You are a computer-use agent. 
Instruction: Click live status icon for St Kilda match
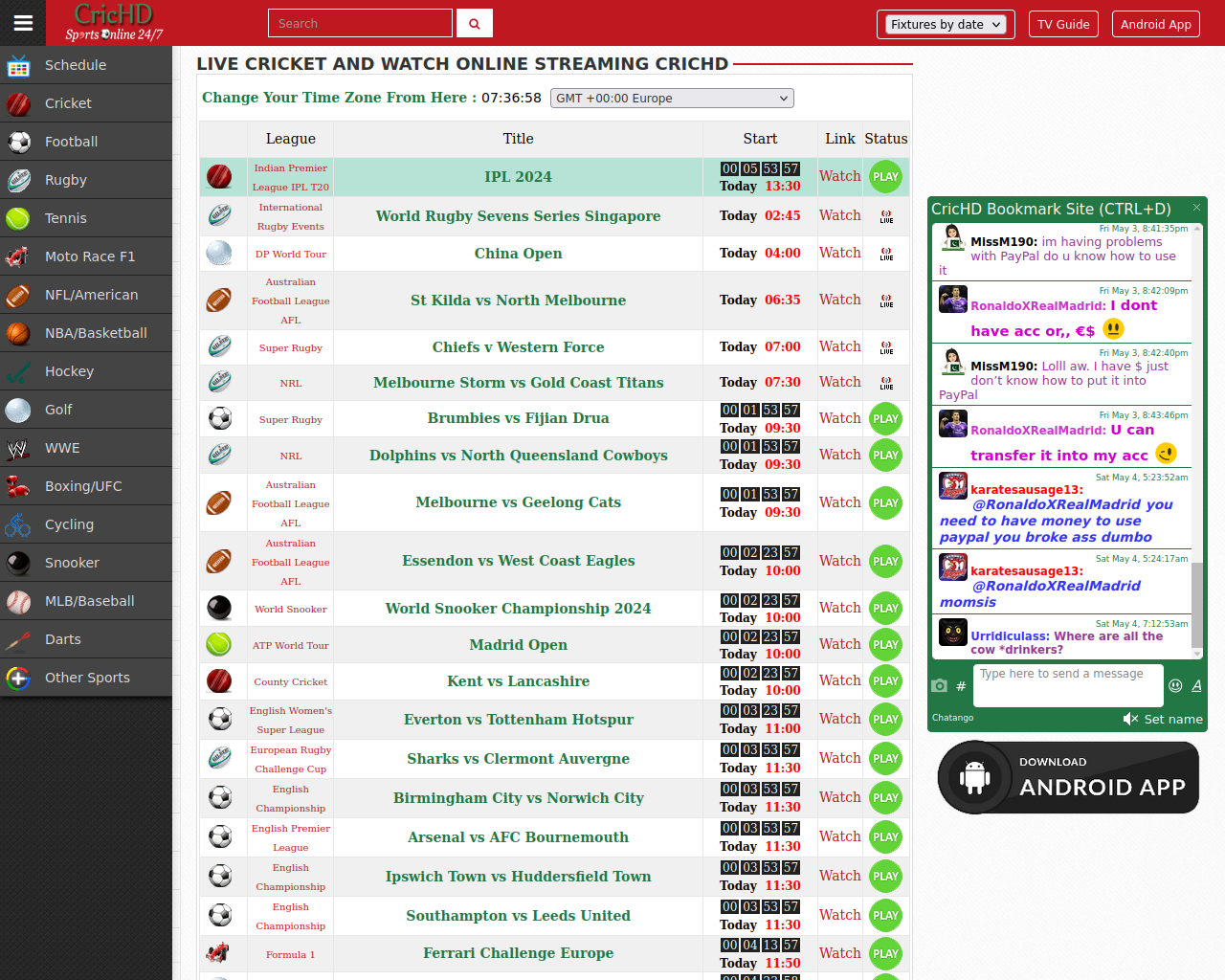(886, 301)
